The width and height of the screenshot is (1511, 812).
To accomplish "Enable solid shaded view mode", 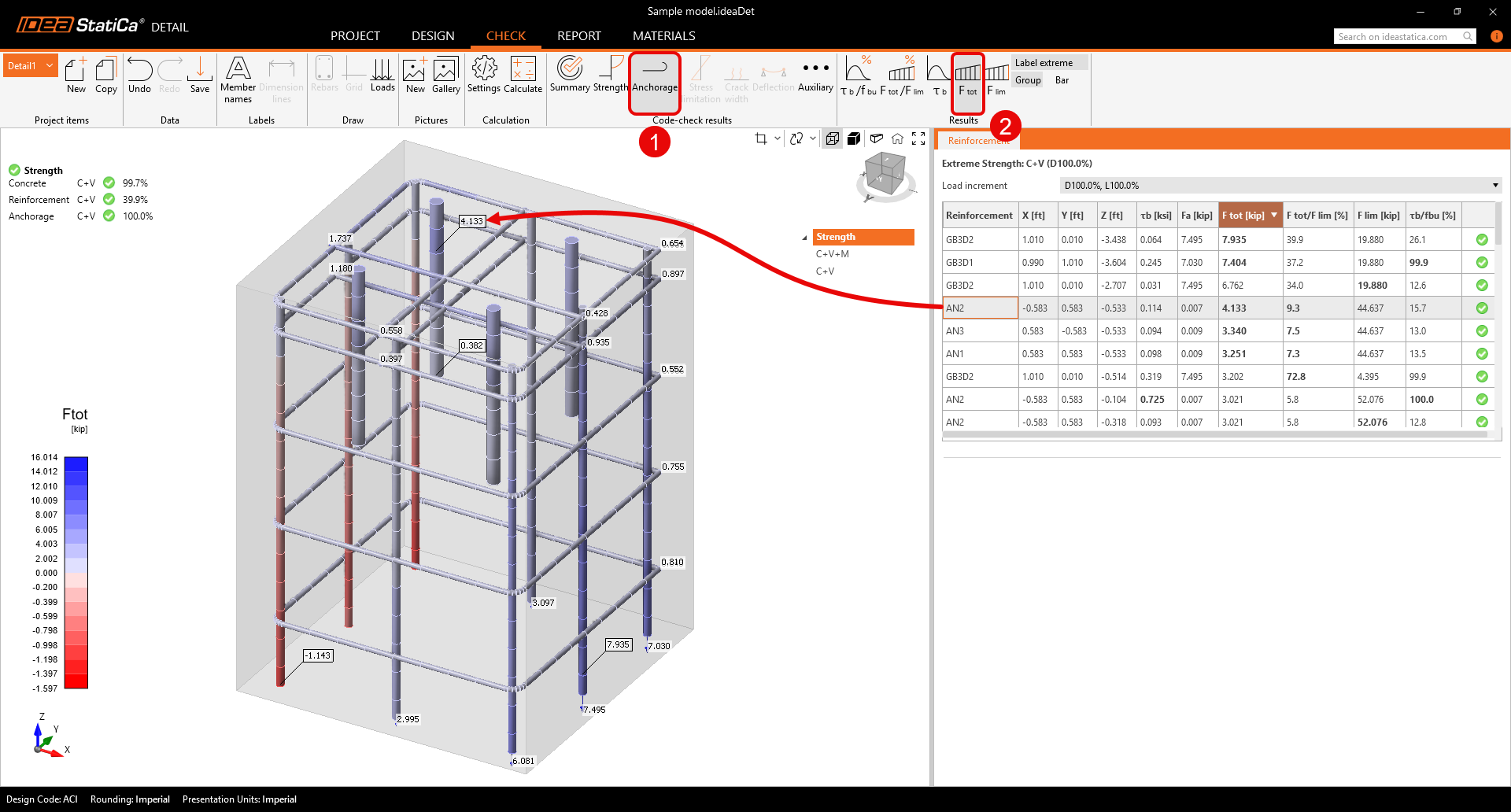I will pyautogui.click(x=854, y=138).
